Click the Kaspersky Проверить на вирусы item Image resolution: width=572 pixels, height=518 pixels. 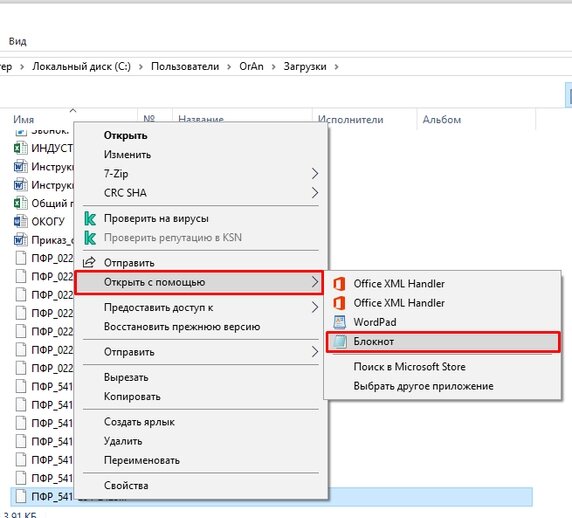coord(156,219)
